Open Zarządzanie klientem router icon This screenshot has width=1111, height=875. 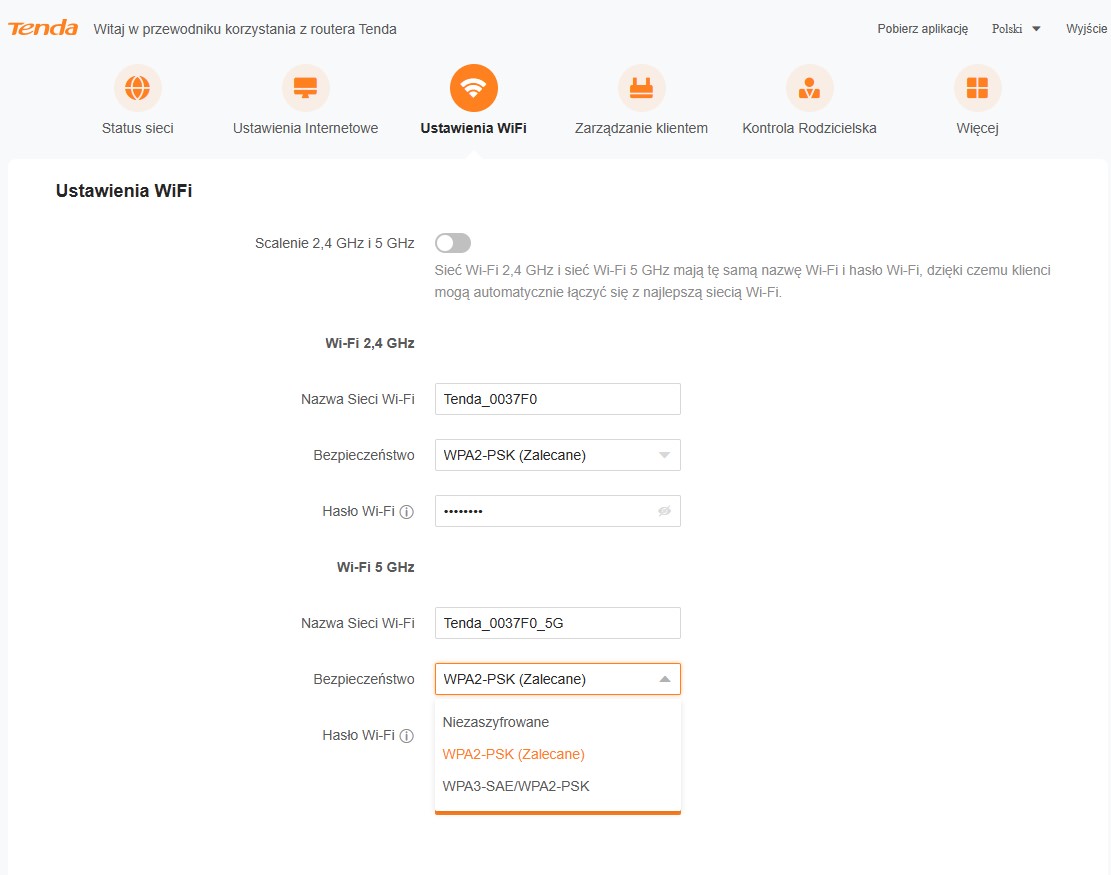(641, 88)
